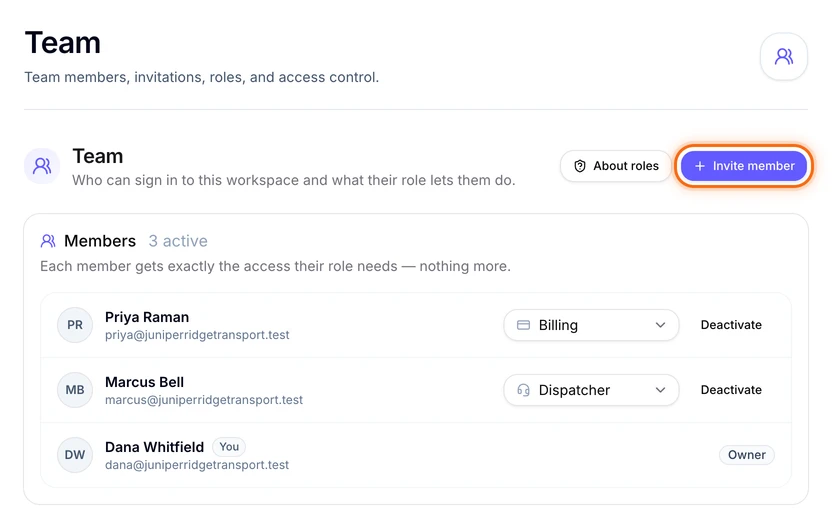Open the Dispatcher role dropdown for Marcus

click(591, 390)
